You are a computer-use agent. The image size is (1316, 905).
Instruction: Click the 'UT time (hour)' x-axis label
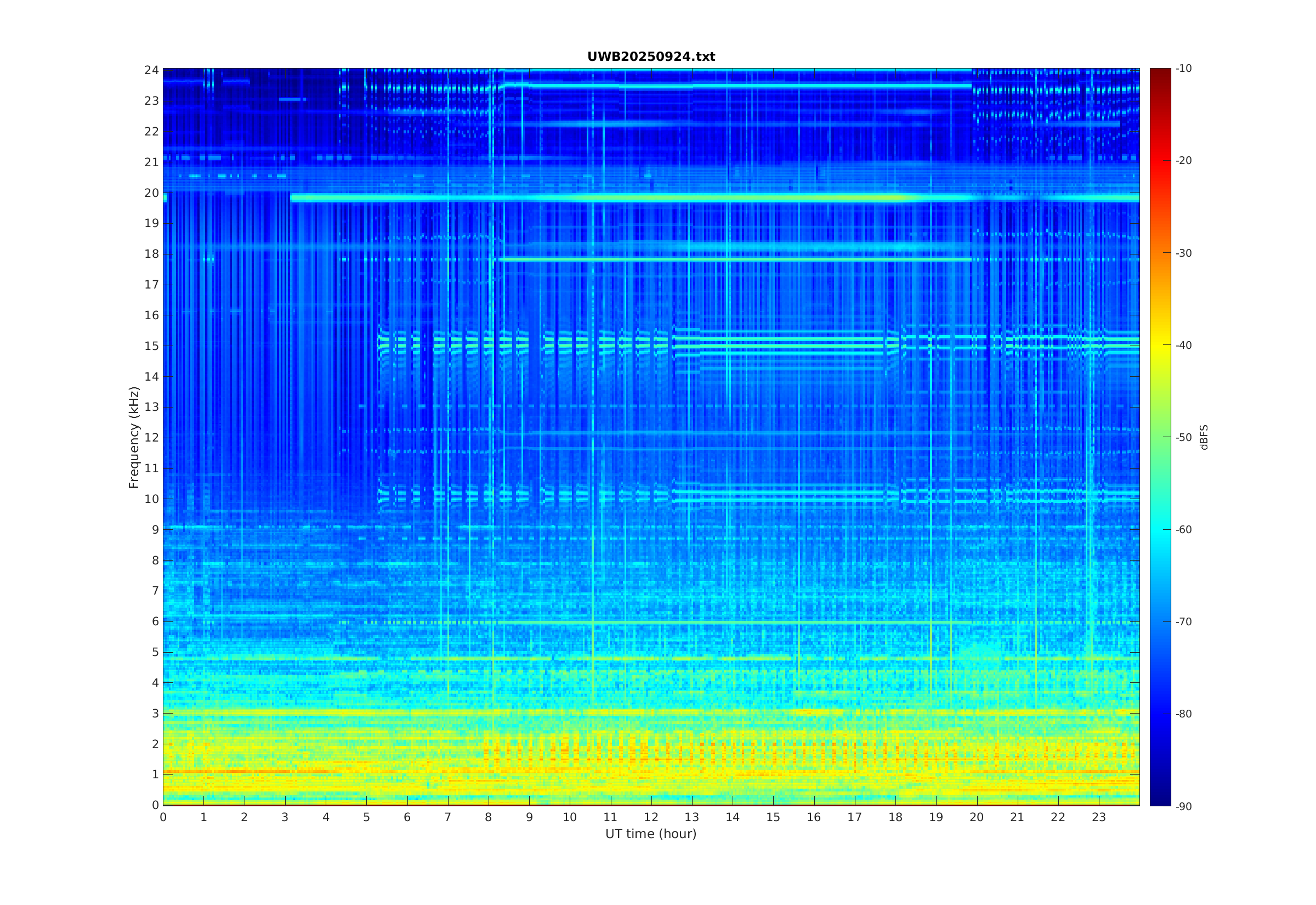click(651, 834)
